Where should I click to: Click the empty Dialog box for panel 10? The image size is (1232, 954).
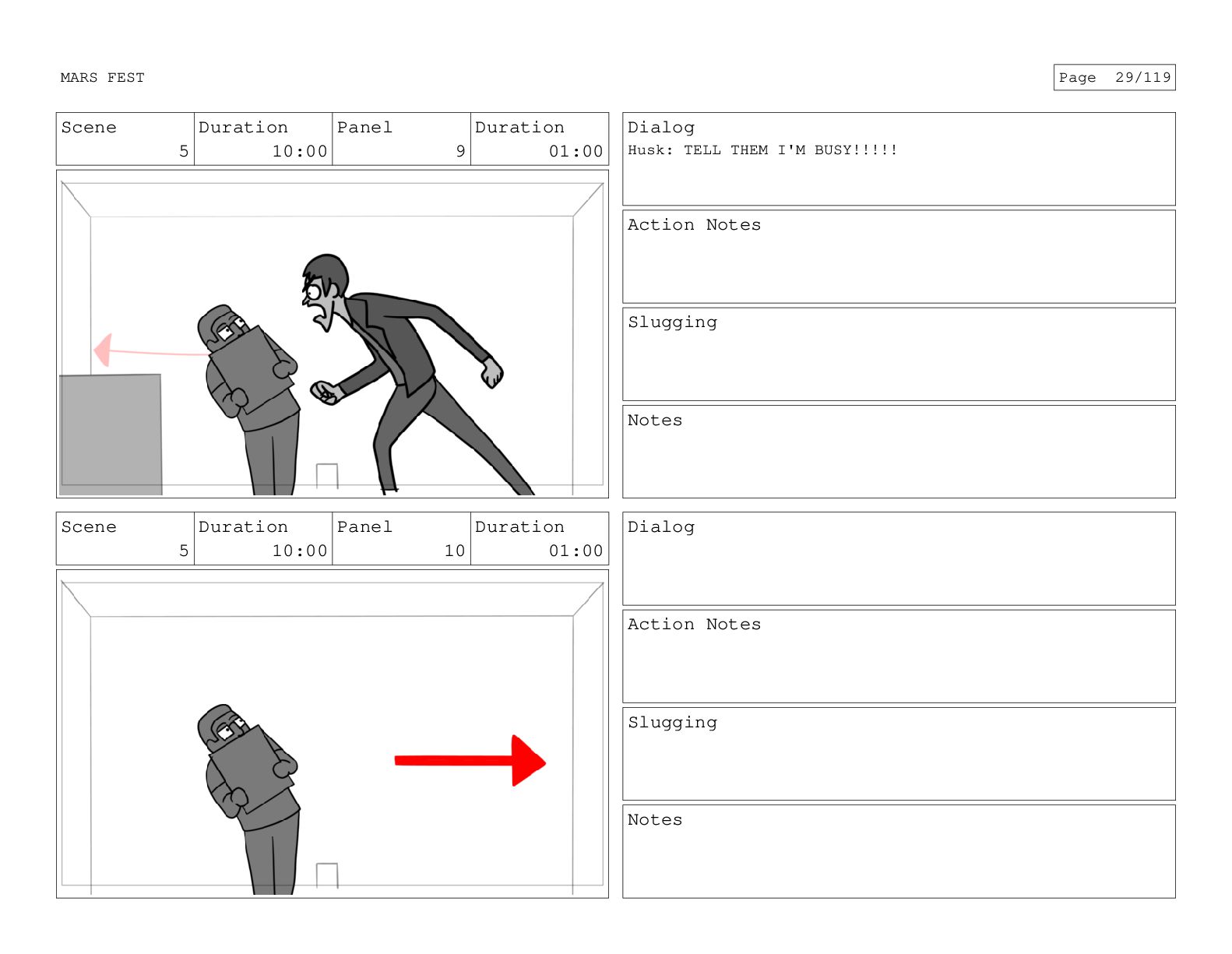click(899, 558)
